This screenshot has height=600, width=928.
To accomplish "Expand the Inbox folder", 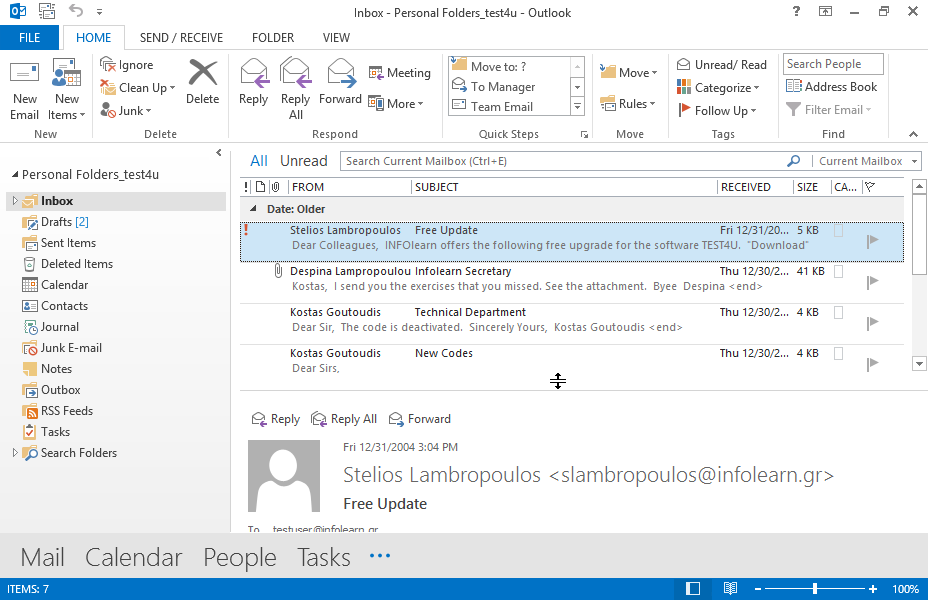I will (15, 201).
